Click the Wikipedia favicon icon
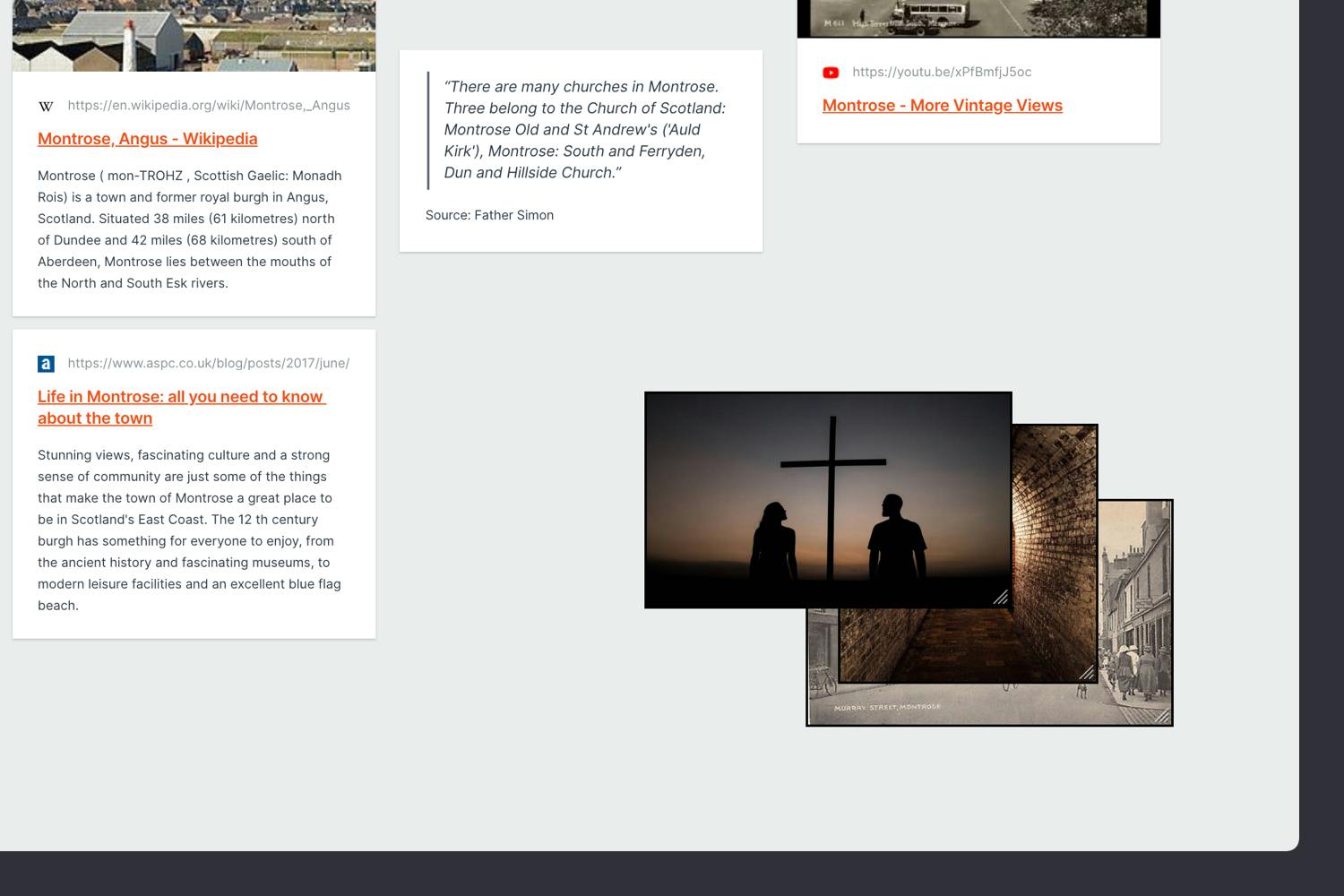 (47, 106)
